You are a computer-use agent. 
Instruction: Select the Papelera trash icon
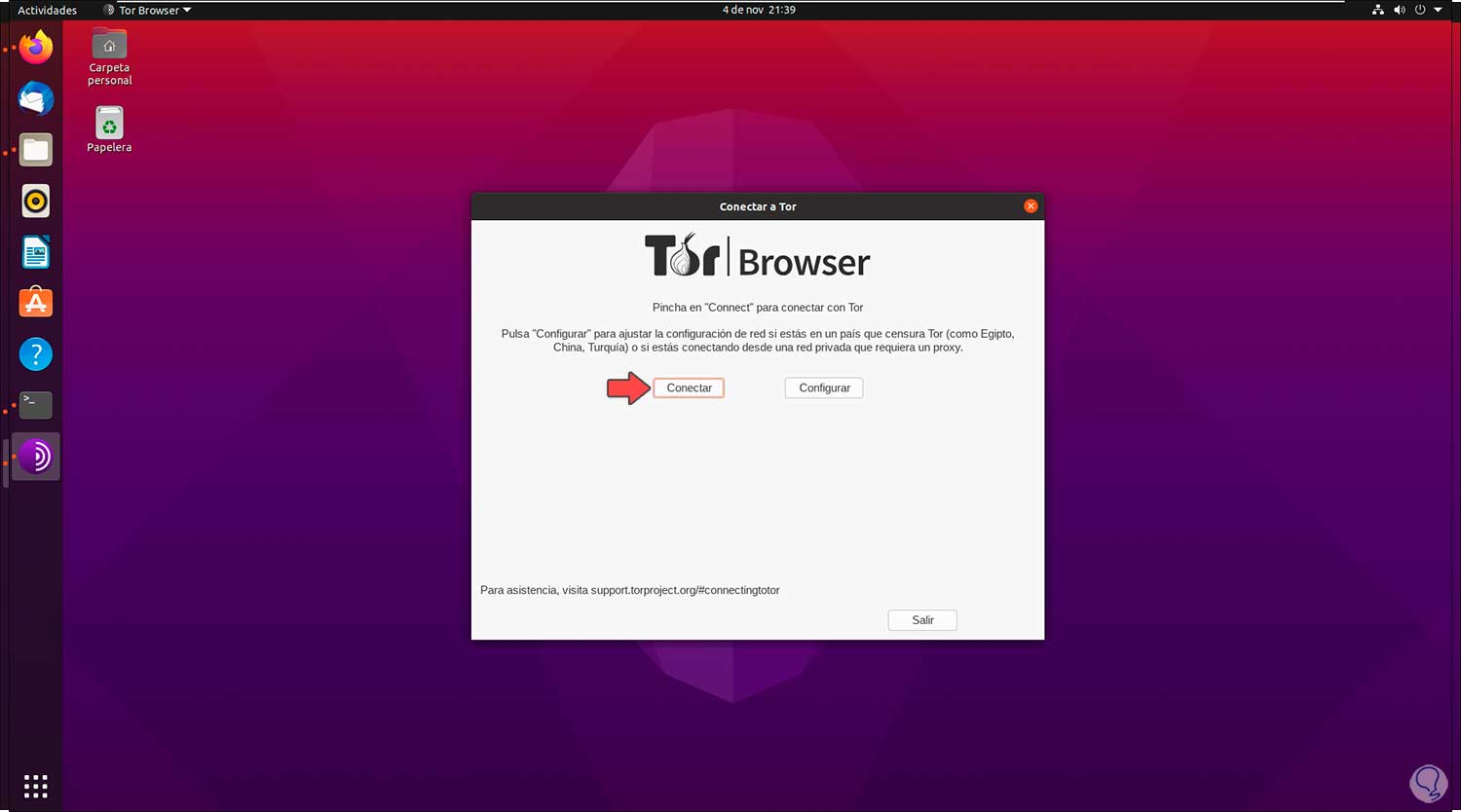click(109, 129)
